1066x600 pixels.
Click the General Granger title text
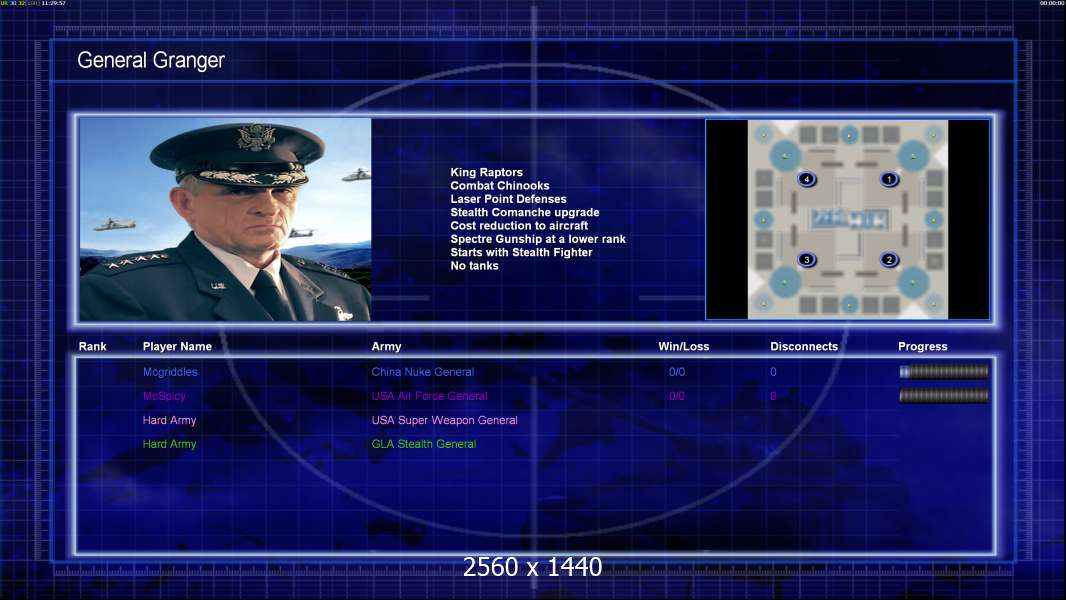[151, 60]
